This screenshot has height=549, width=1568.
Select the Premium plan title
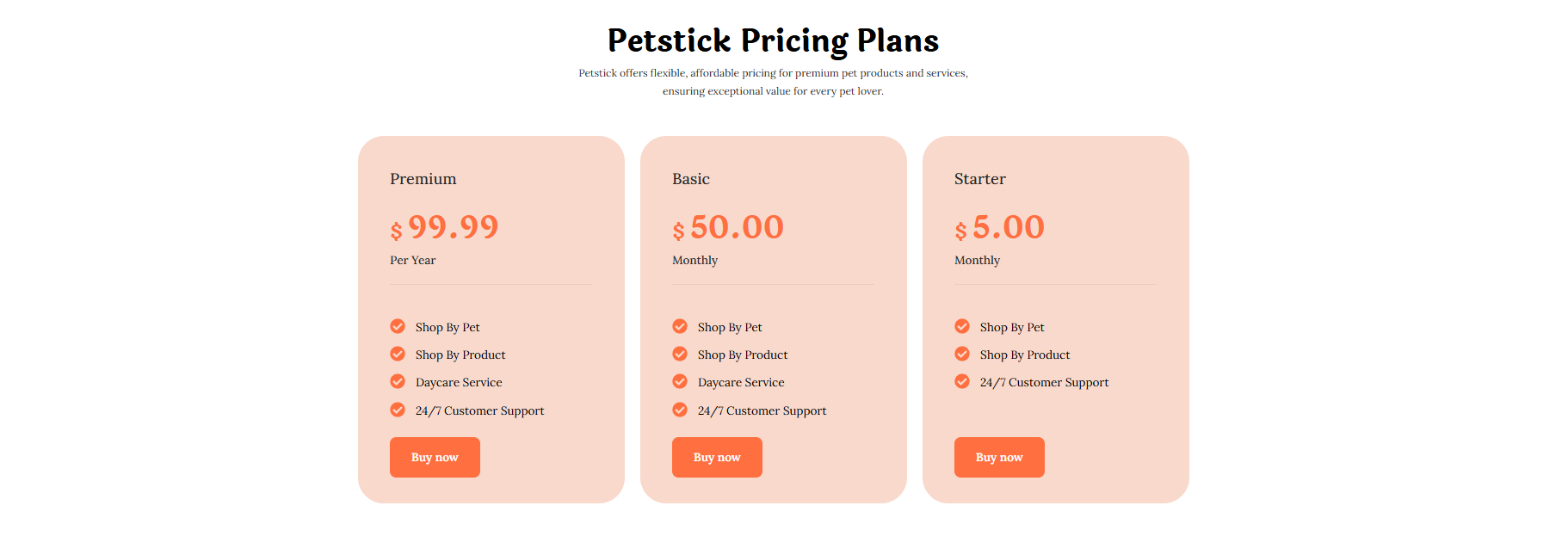click(x=423, y=179)
